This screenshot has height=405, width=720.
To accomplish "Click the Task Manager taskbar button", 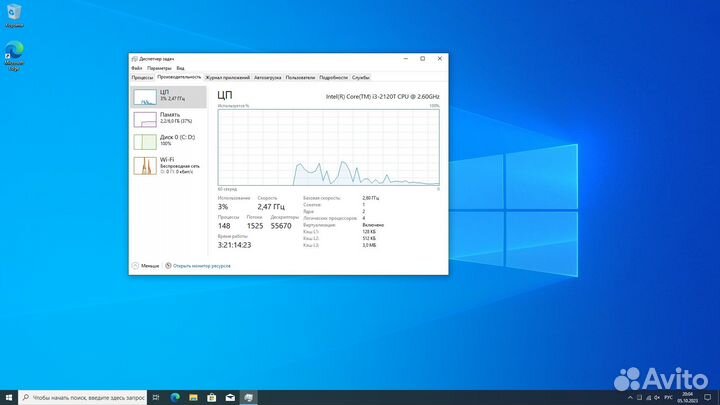I will tap(248, 398).
